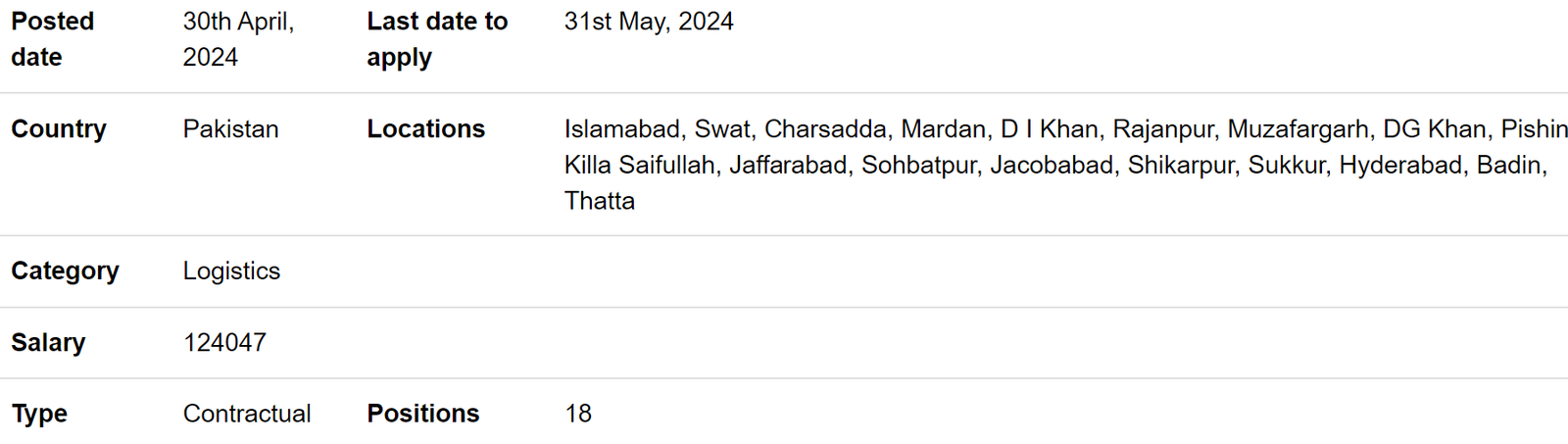The image size is (1568, 444).
Task: Select the 18 positions value
Action: point(578,414)
